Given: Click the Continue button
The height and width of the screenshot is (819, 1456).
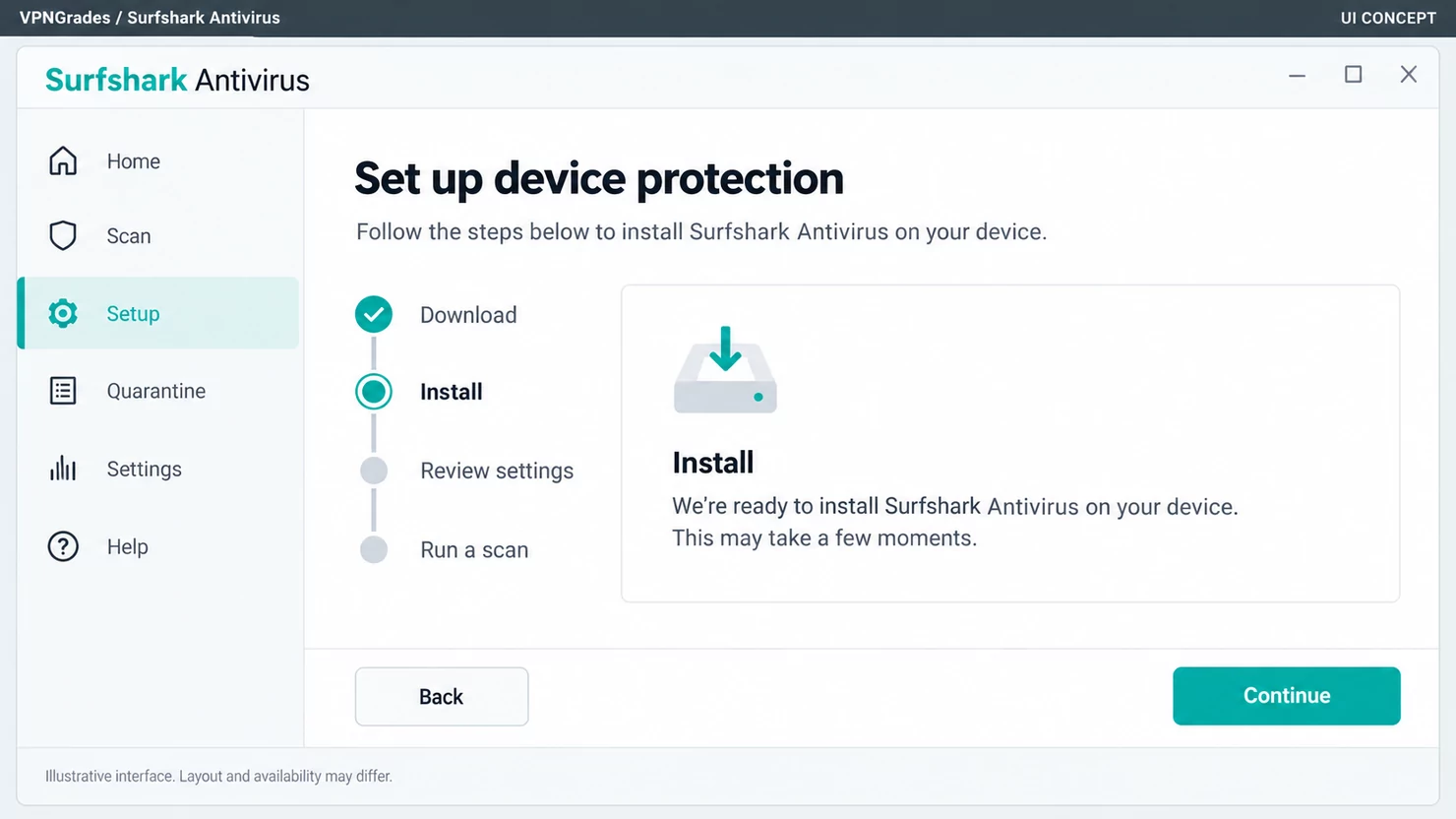Looking at the screenshot, I should click(1286, 696).
